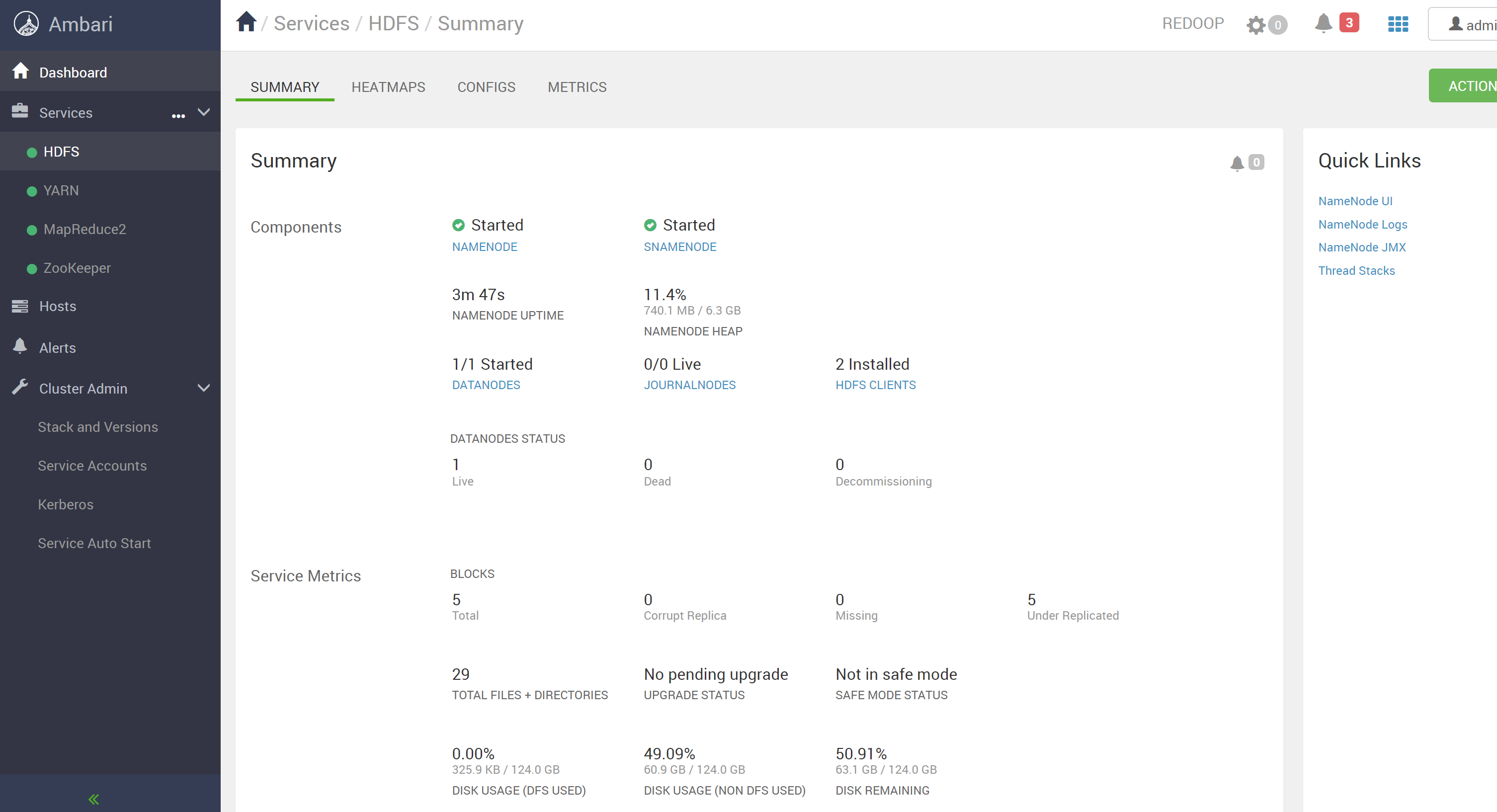Click '50.91%' disk remaining value
Image resolution: width=1497 pixels, height=812 pixels.
[x=861, y=754]
